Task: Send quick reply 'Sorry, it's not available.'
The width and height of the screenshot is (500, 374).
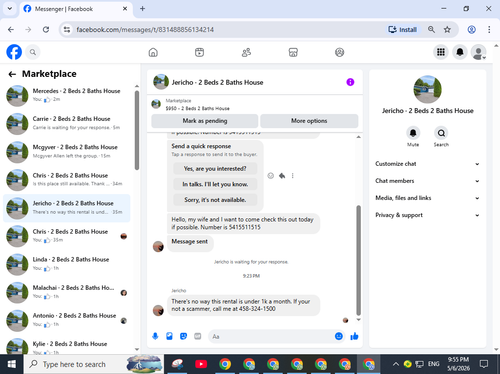Action: pos(215,200)
